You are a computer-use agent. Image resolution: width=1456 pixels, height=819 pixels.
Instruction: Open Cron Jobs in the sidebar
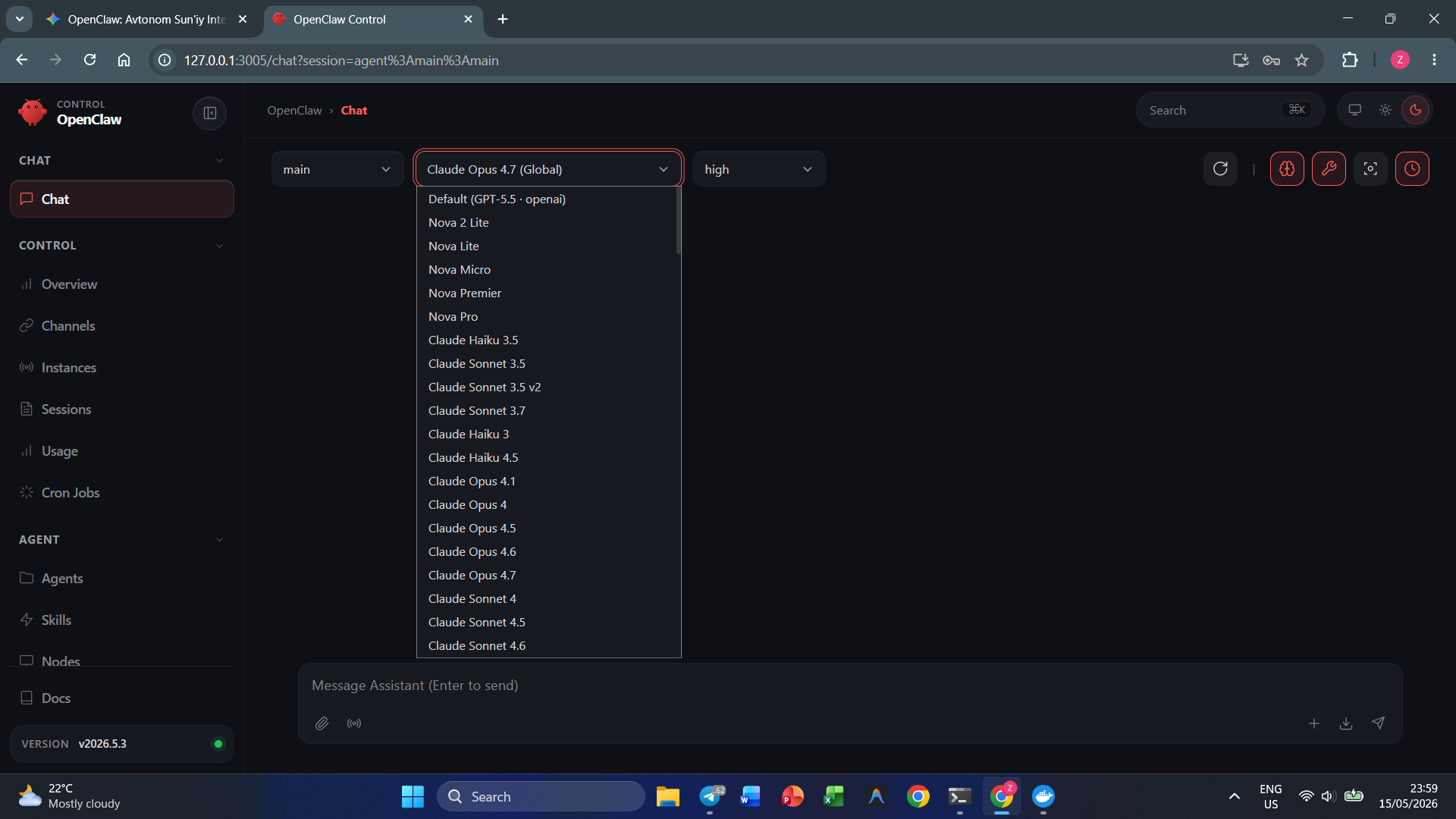coord(122,493)
